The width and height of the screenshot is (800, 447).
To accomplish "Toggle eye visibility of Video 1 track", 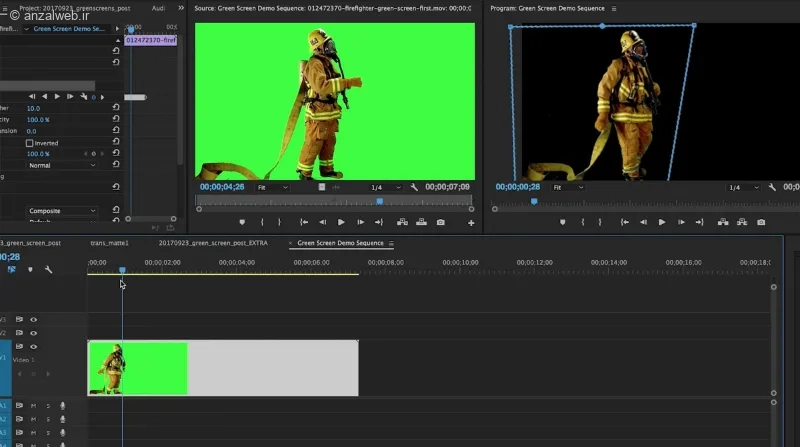I will 34,346.
